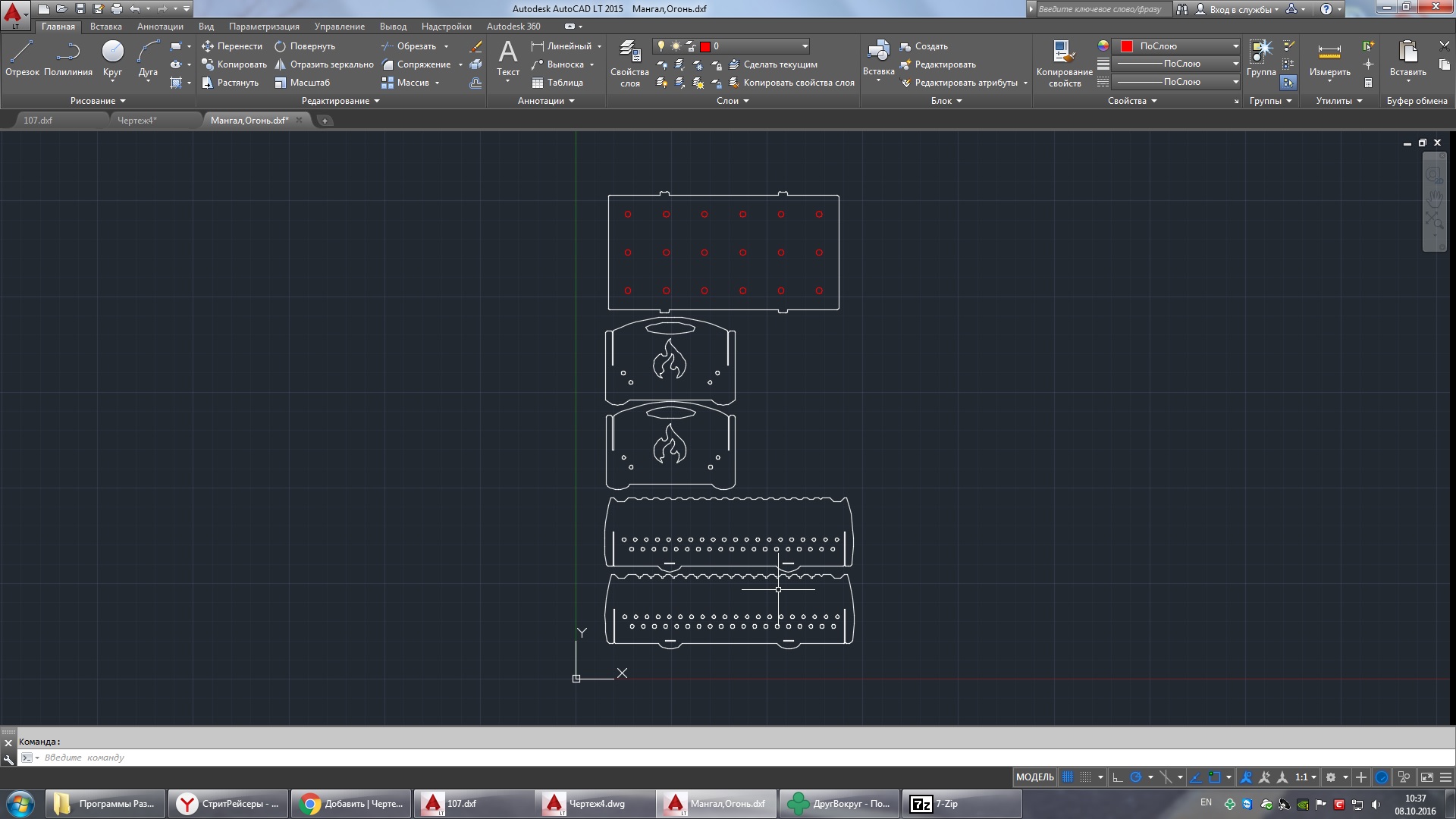The width and height of the screenshot is (1456, 819).
Task: Click the Undo arrow in quick access toolbar
Action: point(135,9)
